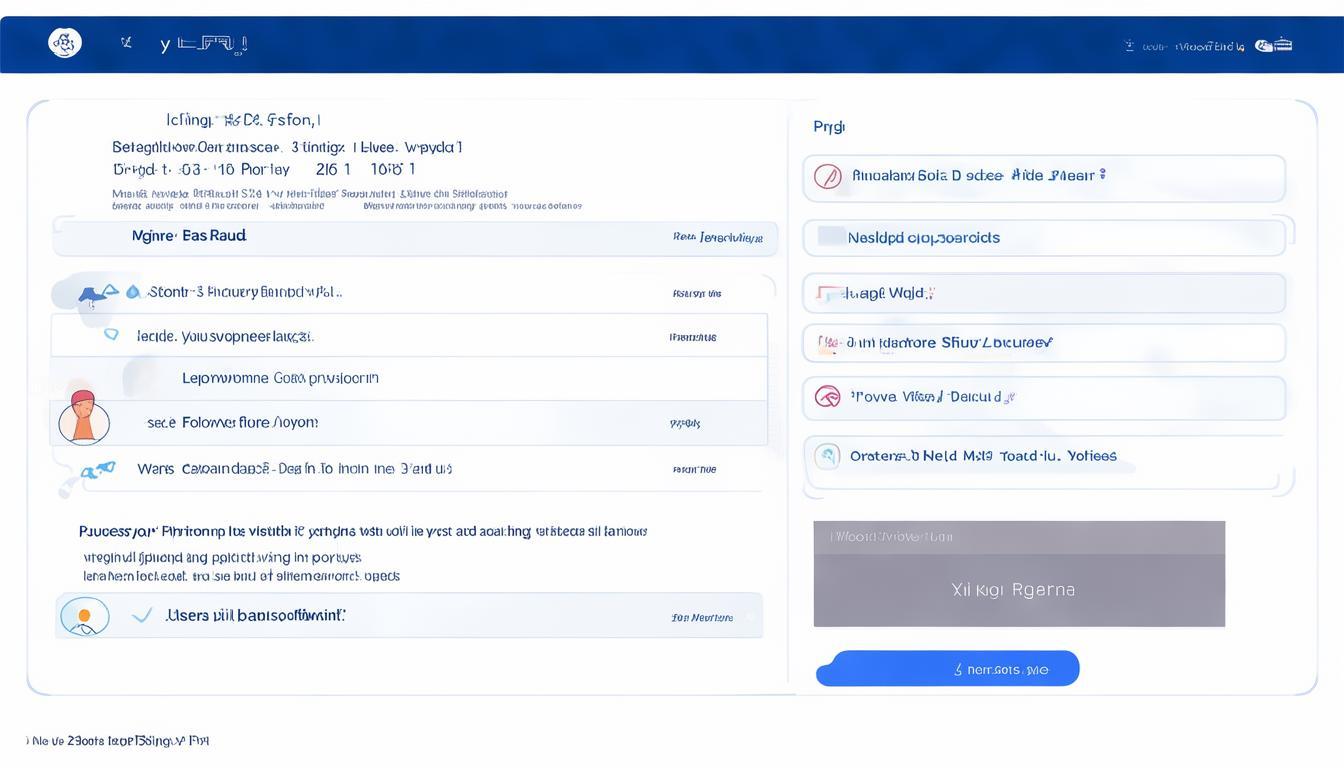Click the gray 'Xil kigi Rgarna' preview box
Screen dimensions: 1344x768
tap(1018, 575)
